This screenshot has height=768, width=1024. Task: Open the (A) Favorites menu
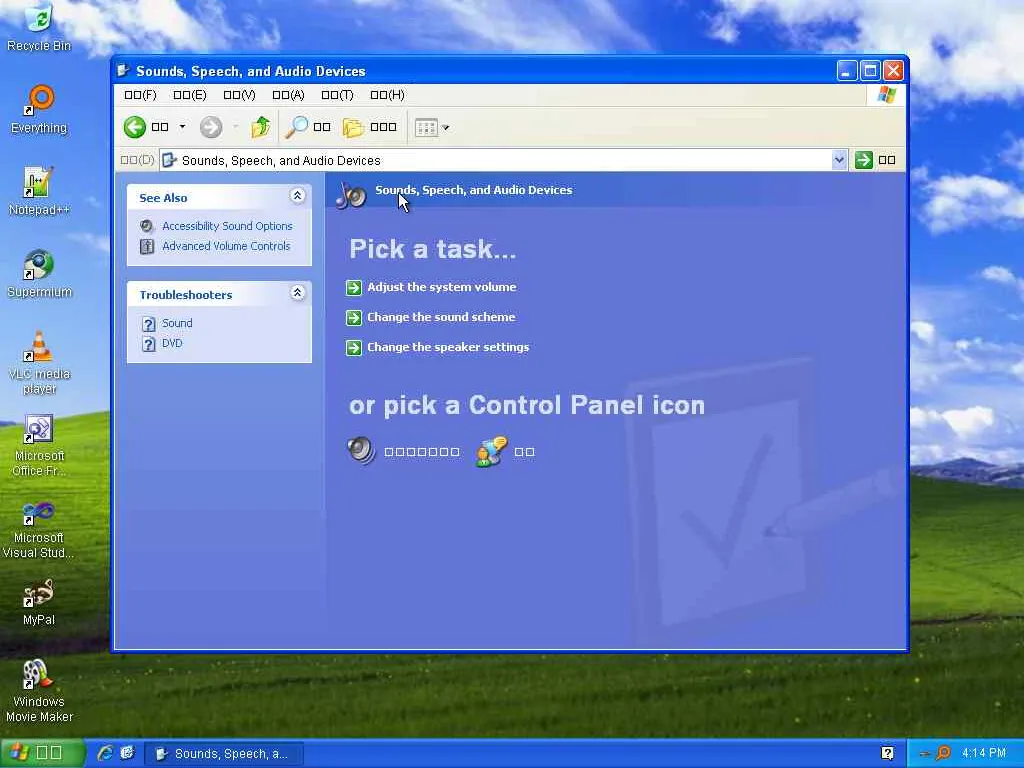click(288, 95)
